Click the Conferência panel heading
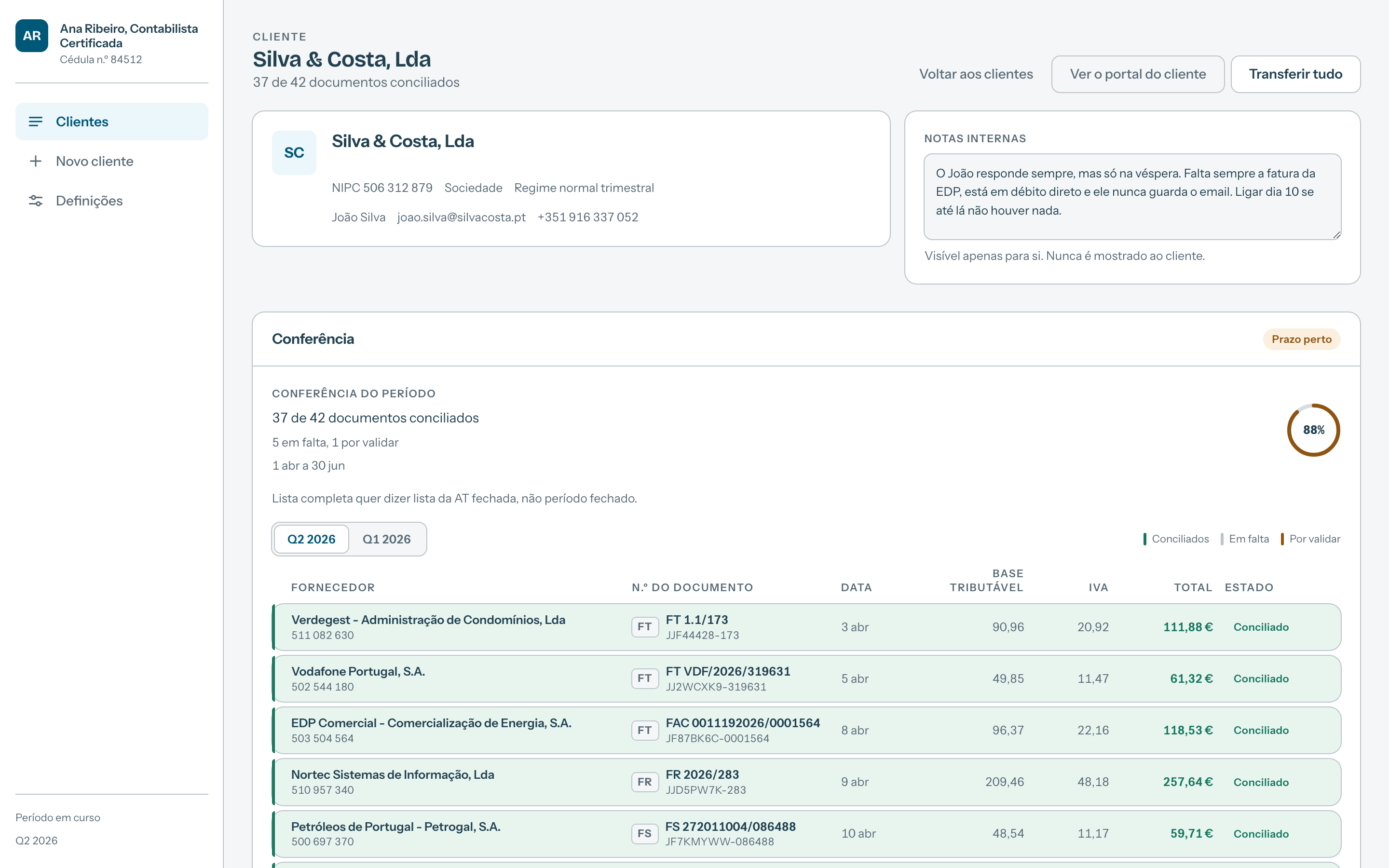The width and height of the screenshot is (1389, 868). 313,339
